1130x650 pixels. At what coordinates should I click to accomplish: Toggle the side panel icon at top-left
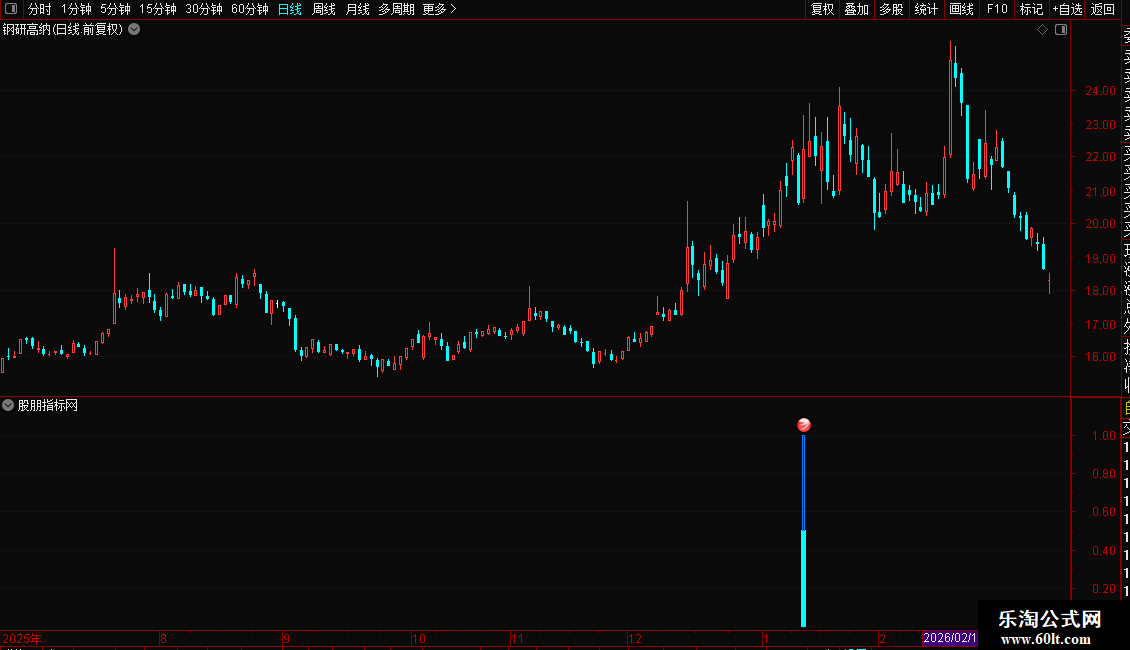[11, 9]
